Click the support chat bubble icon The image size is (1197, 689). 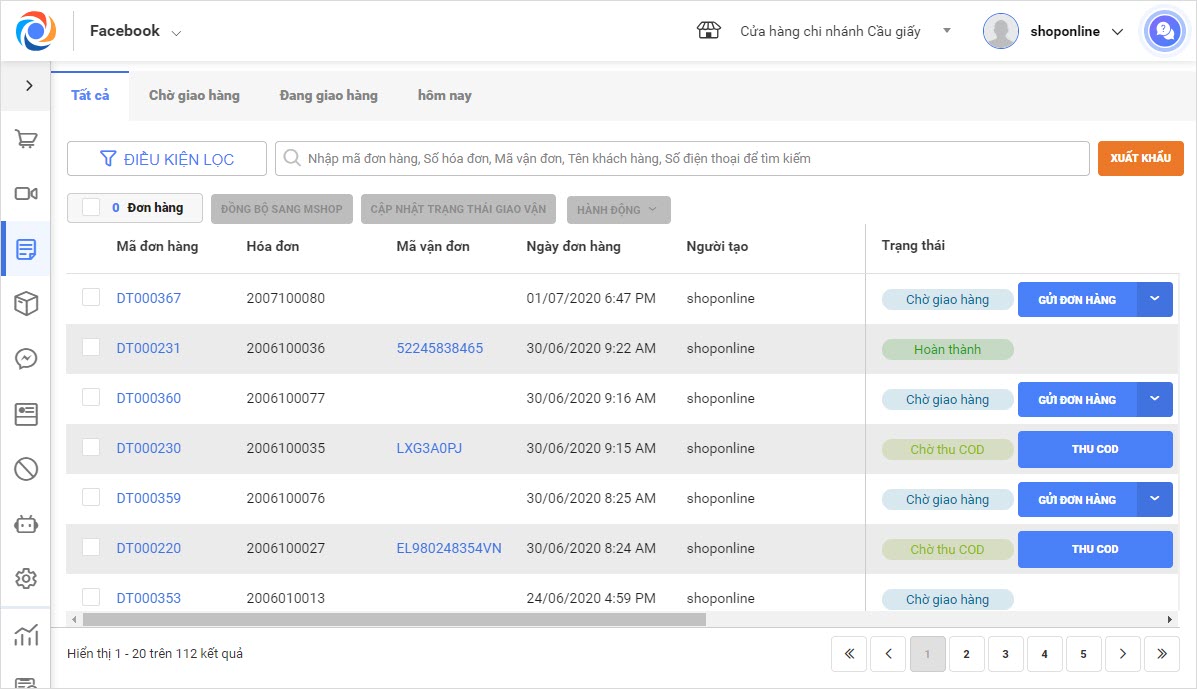(x=1164, y=31)
